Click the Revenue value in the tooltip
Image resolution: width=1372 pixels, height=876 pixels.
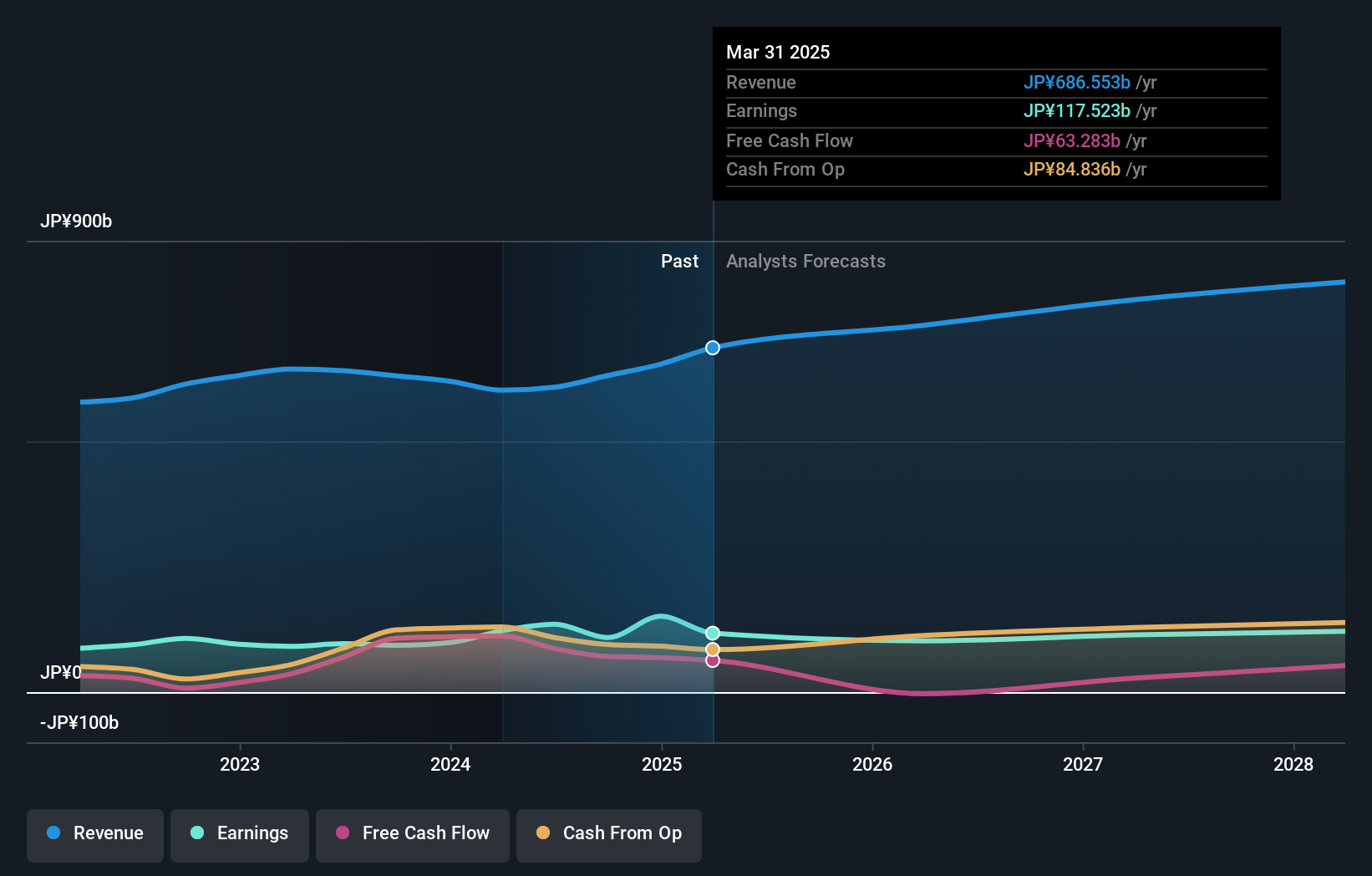pos(1077,82)
